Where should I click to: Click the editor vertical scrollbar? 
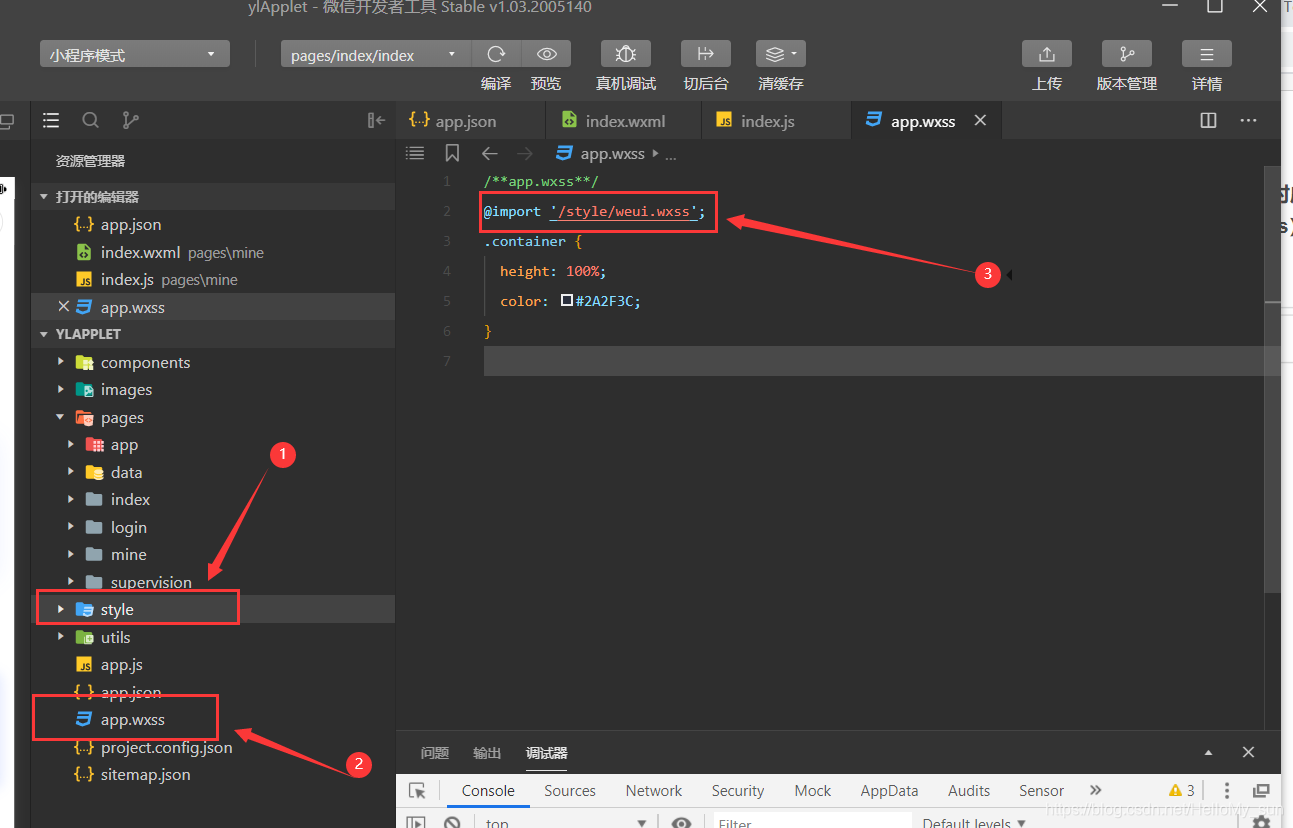1272,380
